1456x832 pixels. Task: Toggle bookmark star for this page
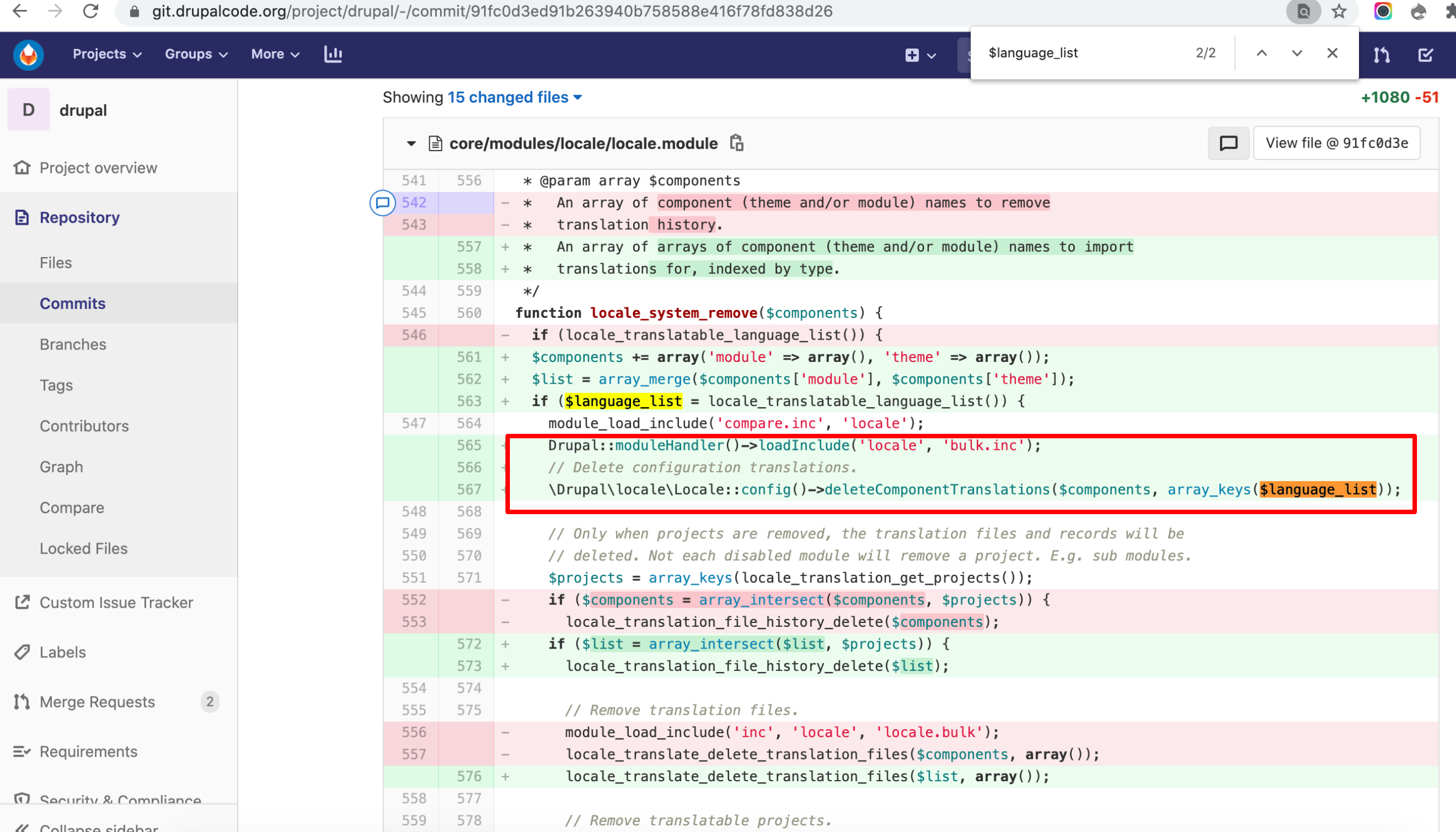pos(1338,11)
